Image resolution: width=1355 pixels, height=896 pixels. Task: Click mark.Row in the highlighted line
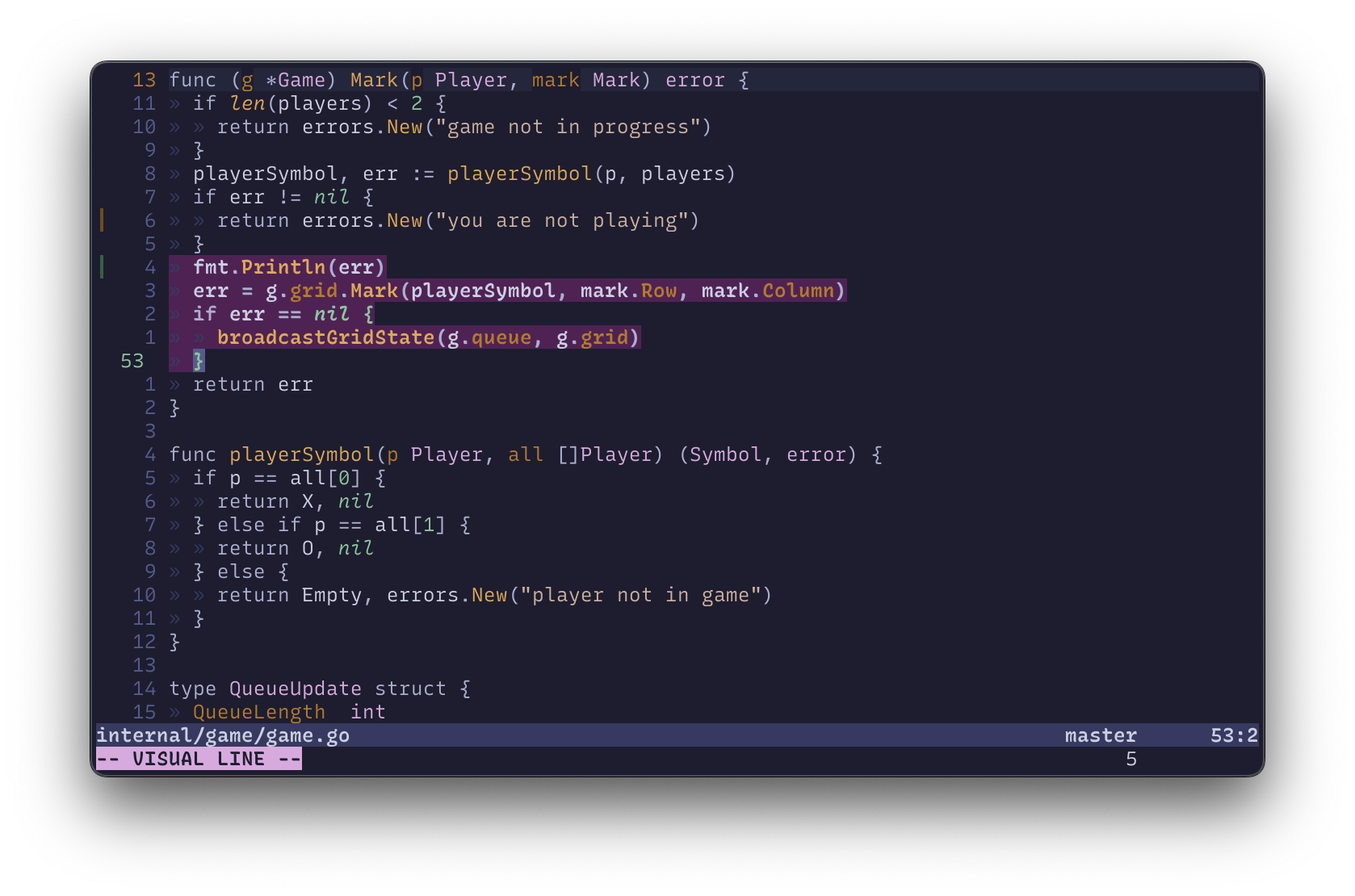[628, 291]
